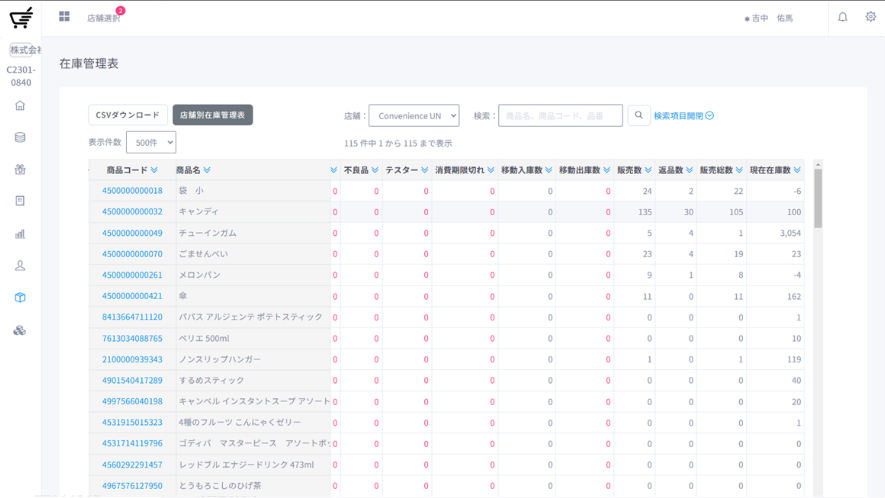Open 店舗選択 in the top bar
This screenshot has height=498, width=885.
103,18
